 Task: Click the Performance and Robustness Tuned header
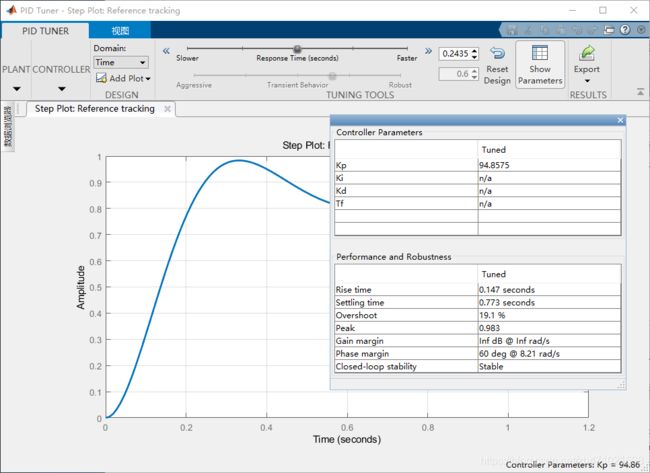(549, 274)
